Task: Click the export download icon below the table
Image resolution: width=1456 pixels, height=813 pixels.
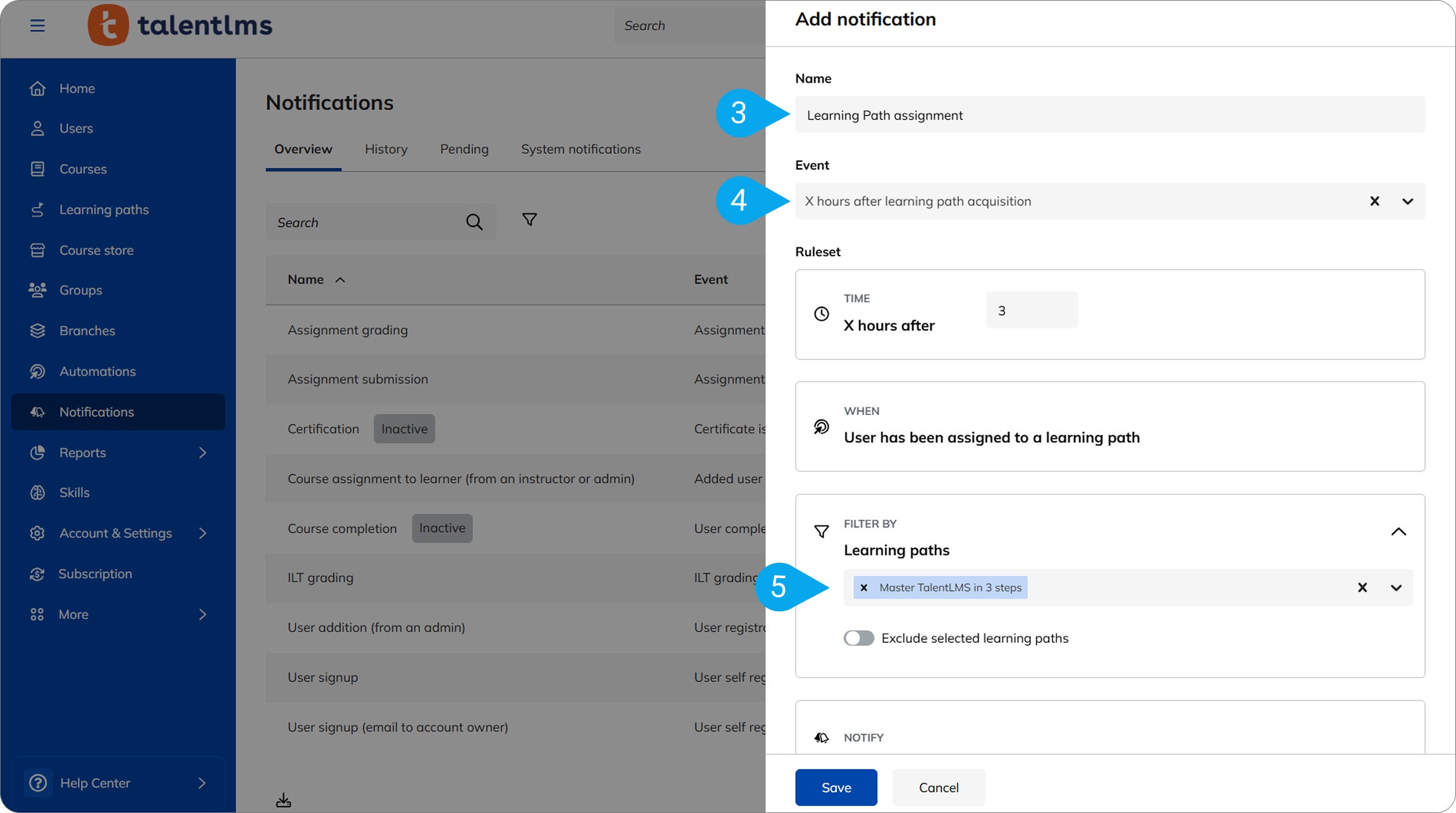Action: 283,800
